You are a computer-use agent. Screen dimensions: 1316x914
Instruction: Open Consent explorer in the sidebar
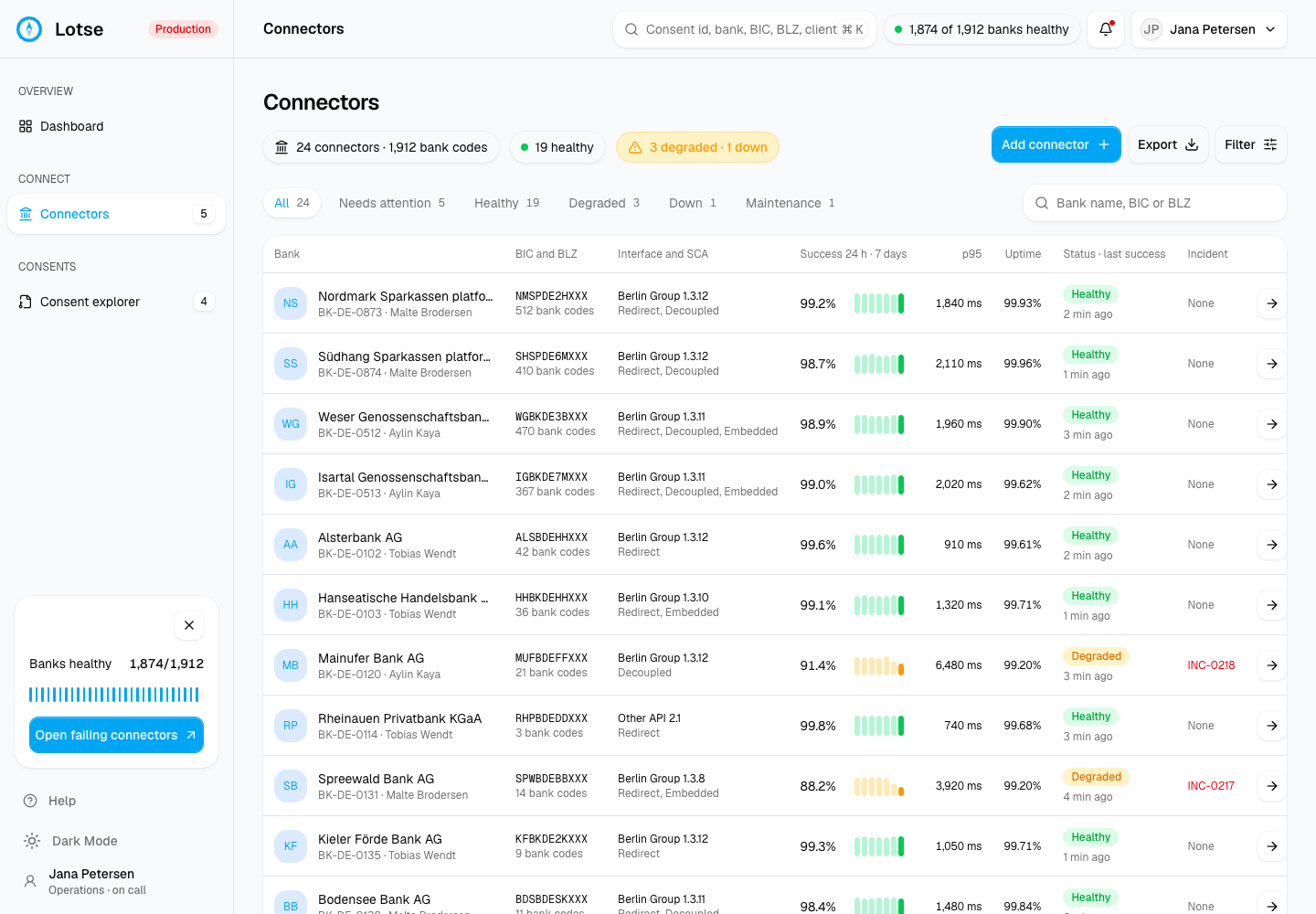(117, 302)
